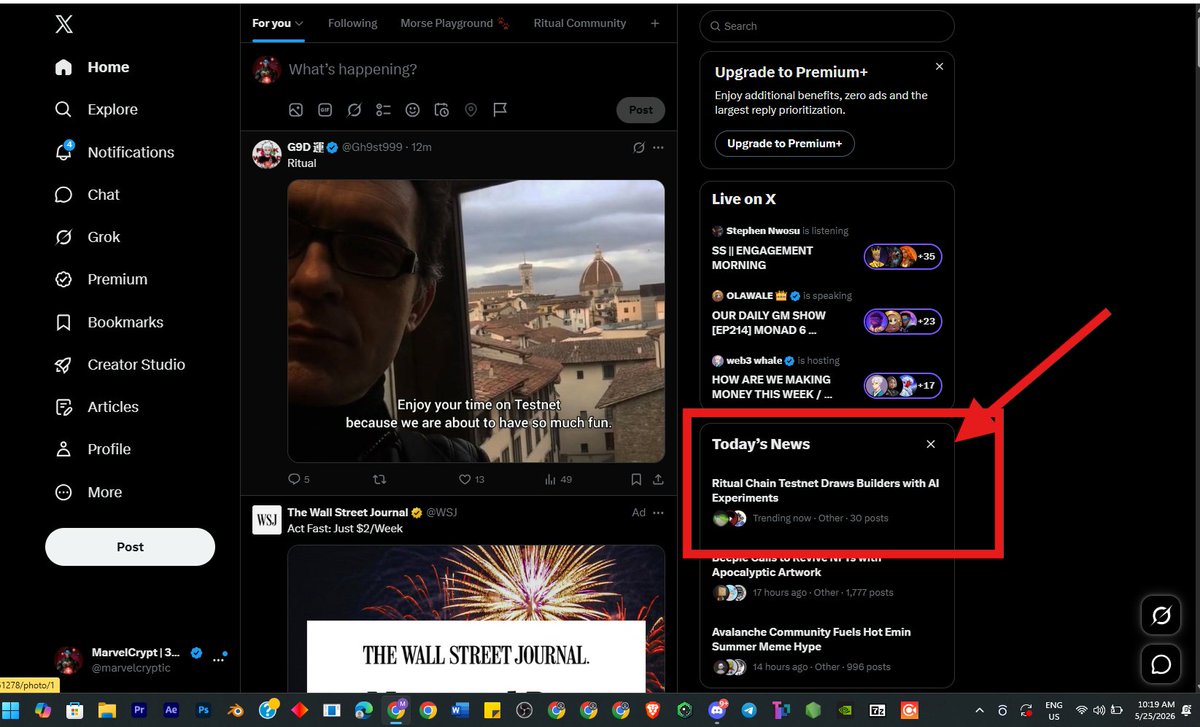
Task: Open Profile in the sidebar
Action: pos(94,450)
